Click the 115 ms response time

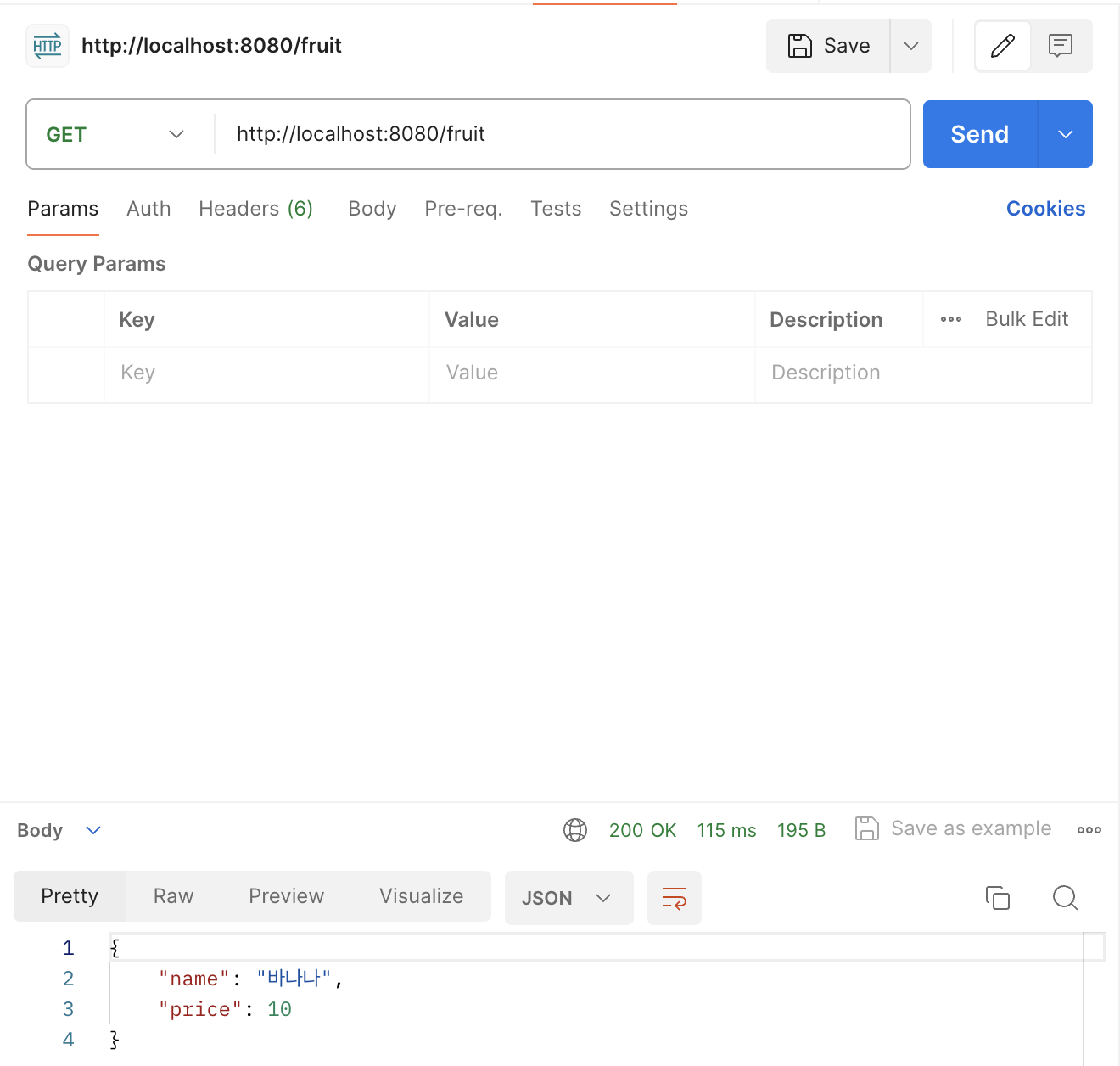click(726, 830)
